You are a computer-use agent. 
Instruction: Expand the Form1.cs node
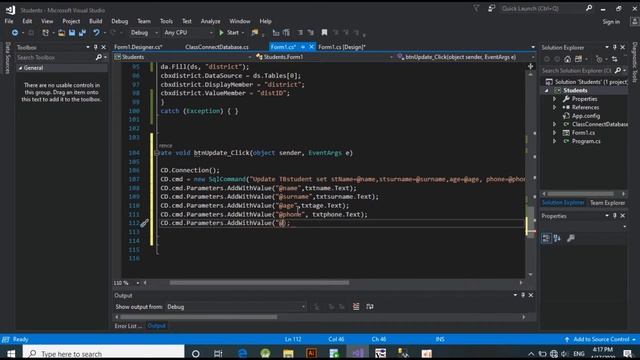point(554,133)
